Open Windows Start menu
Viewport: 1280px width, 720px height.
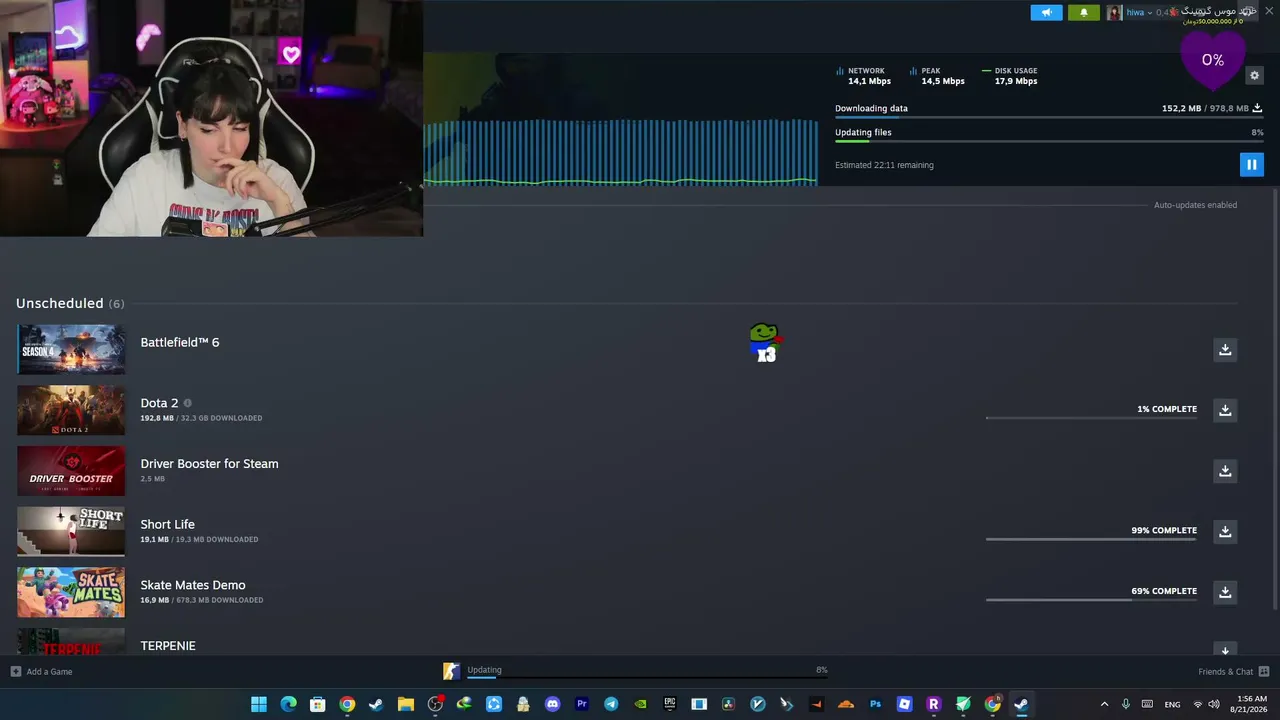(259, 704)
